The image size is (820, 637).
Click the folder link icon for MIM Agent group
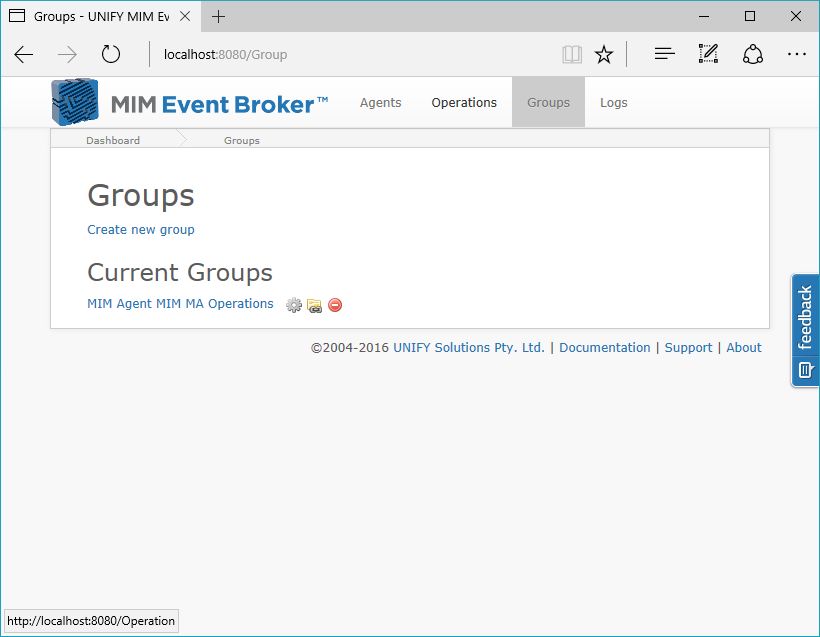[314, 305]
